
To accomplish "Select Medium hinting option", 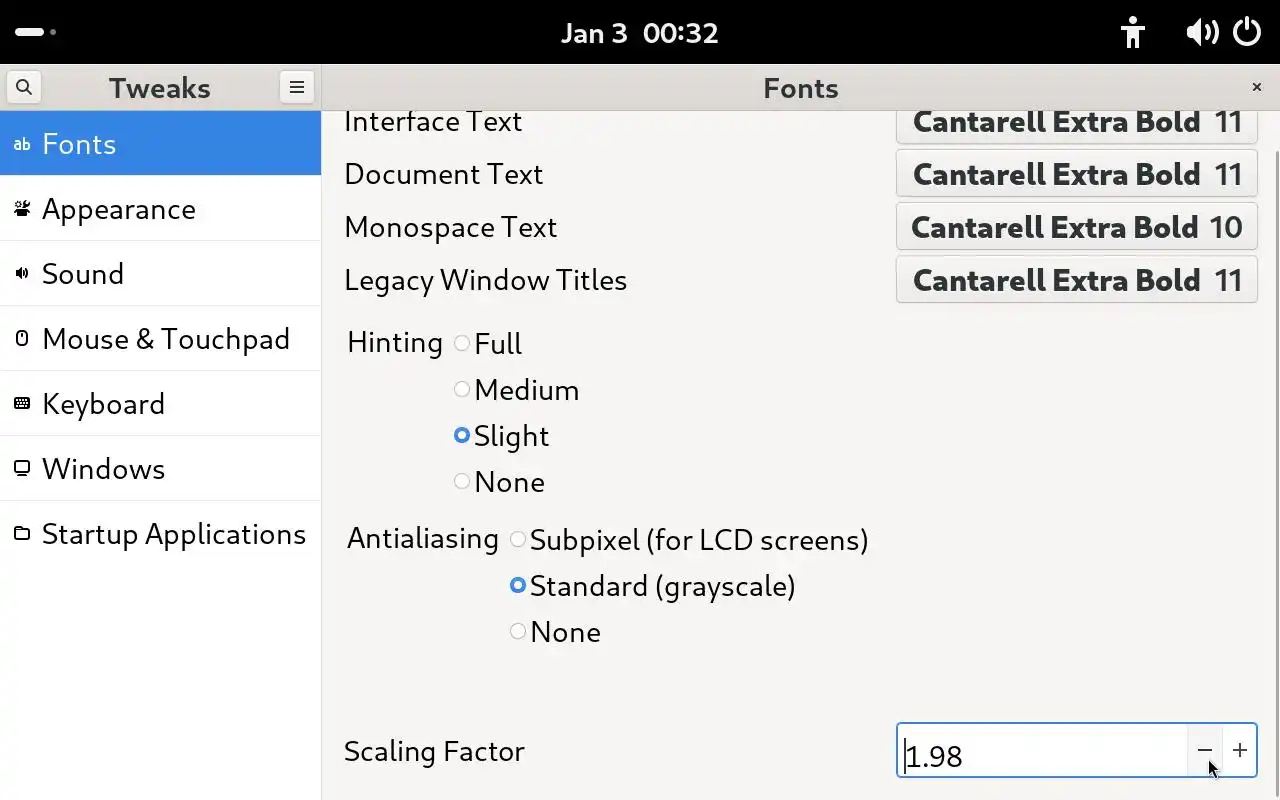I will (x=462, y=389).
